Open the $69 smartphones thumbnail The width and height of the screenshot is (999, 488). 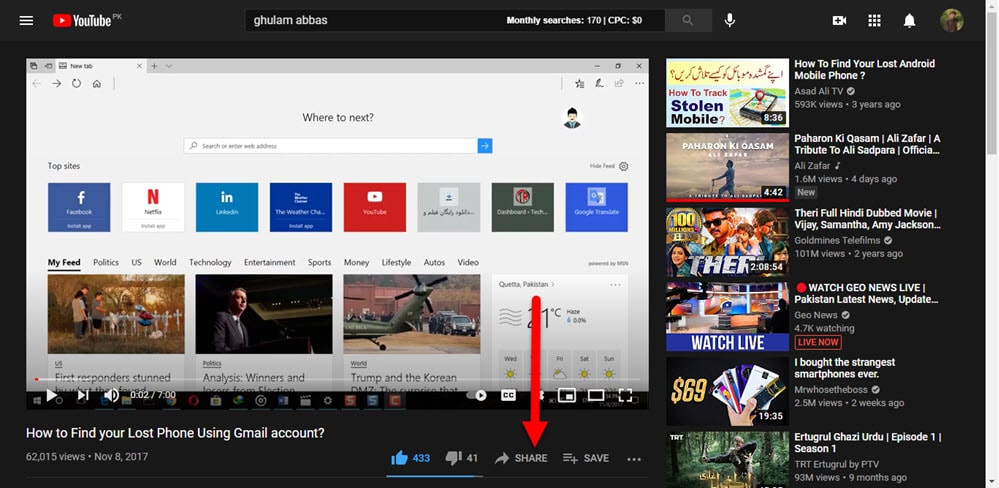[727, 391]
